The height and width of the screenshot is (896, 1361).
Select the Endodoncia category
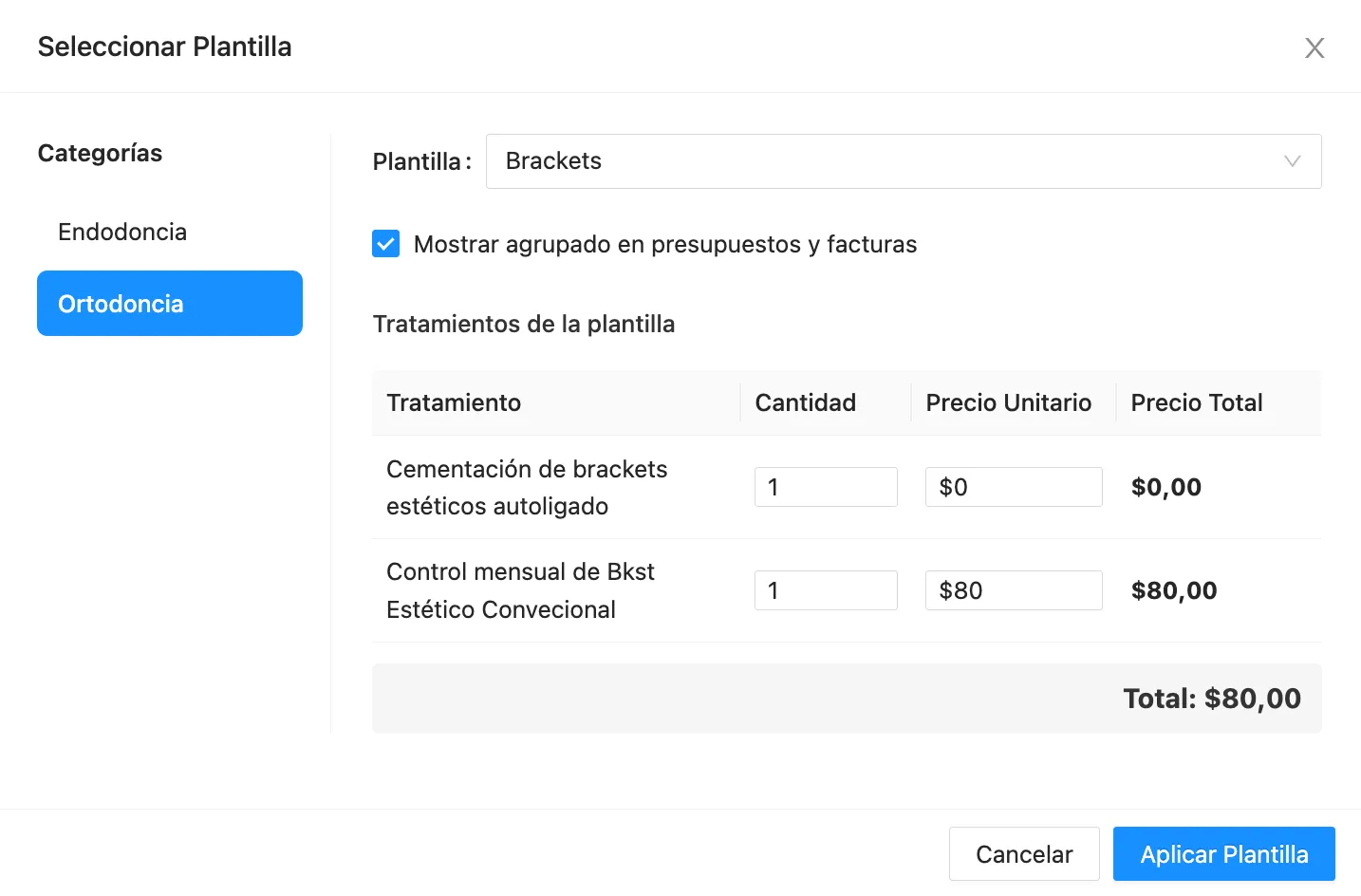(121, 232)
